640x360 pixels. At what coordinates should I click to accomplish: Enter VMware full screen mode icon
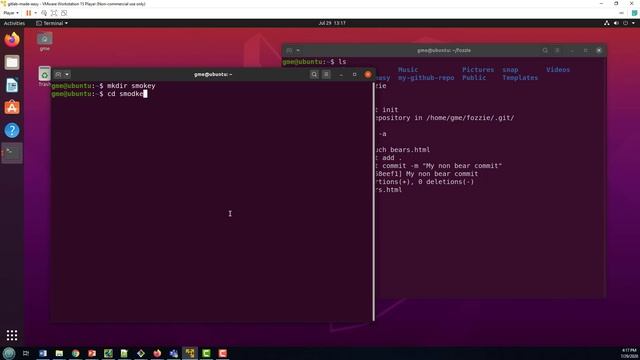(54, 13)
